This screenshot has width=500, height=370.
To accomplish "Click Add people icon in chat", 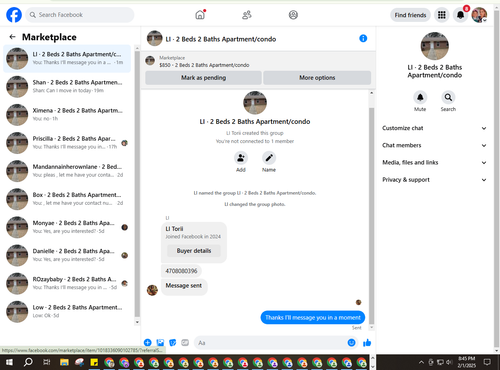I will click(241, 158).
